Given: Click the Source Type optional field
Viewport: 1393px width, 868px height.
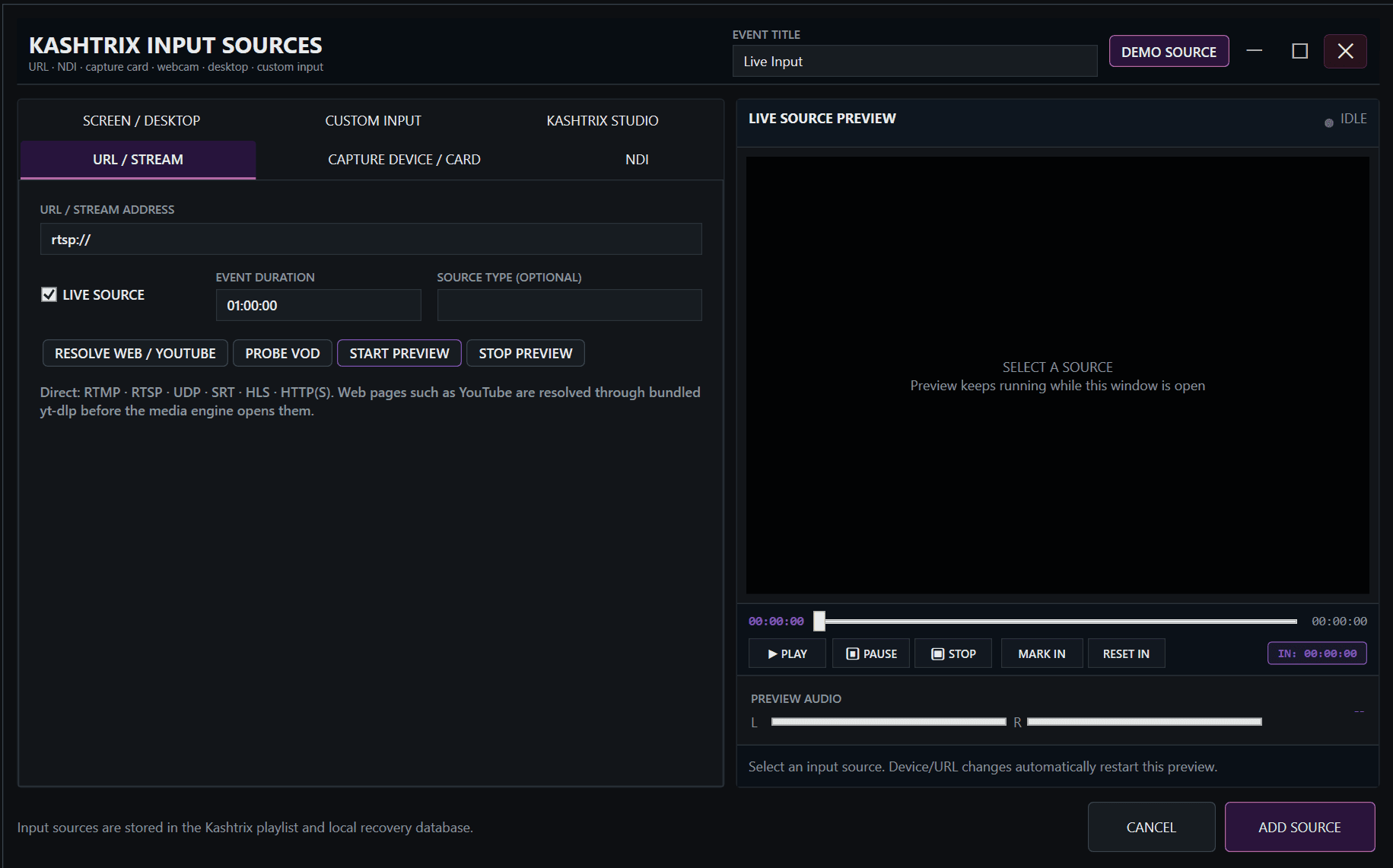Looking at the screenshot, I should (569, 305).
